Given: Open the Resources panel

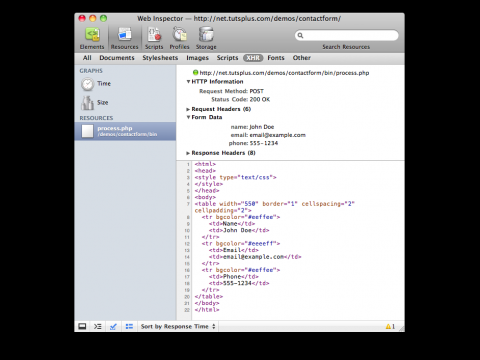Looking at the screenshot, I should click(x=124, y=38).
